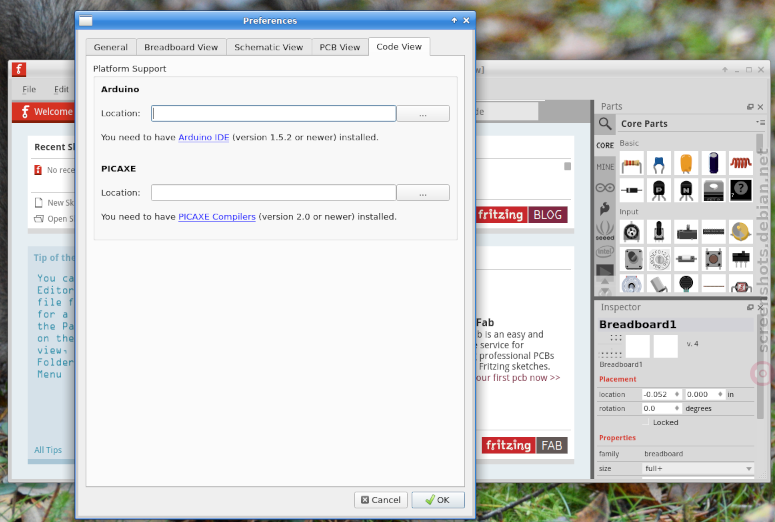Viewport: 775px width, 522px height.
Task: Open the File menu in Fritzing window
Action: 29,89
